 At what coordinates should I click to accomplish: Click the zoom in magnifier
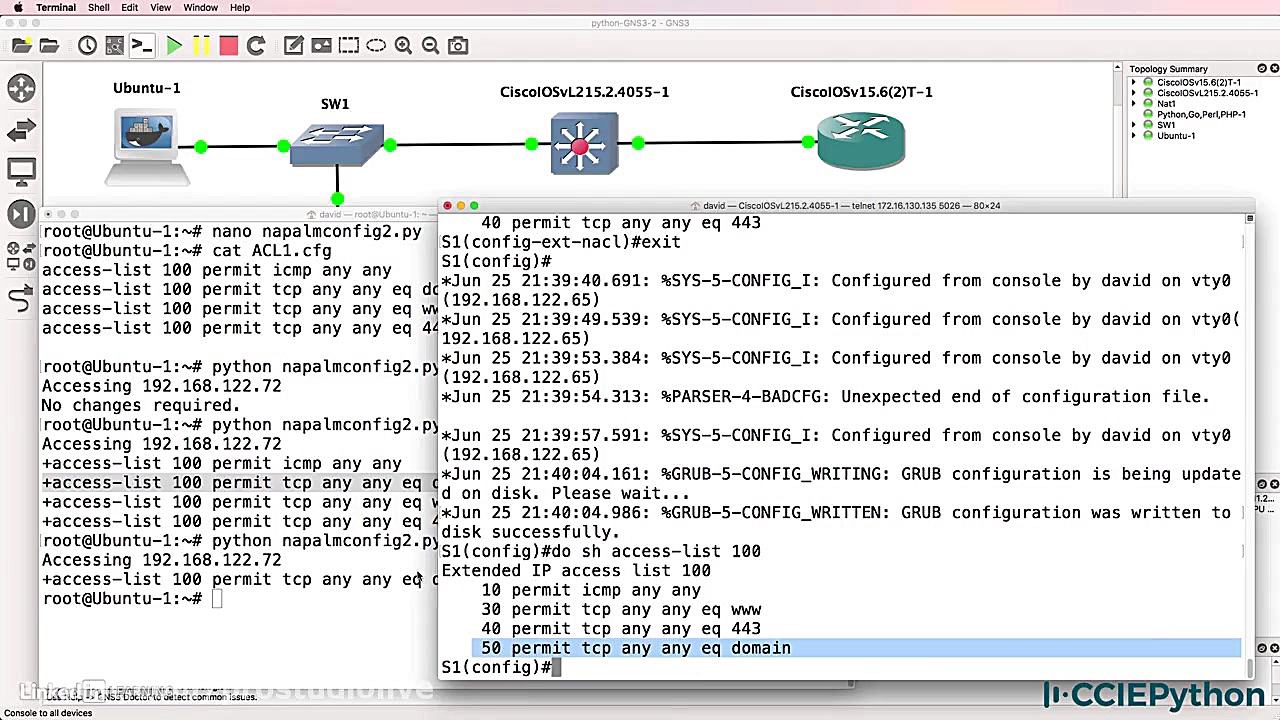click(x=403, y=45)
